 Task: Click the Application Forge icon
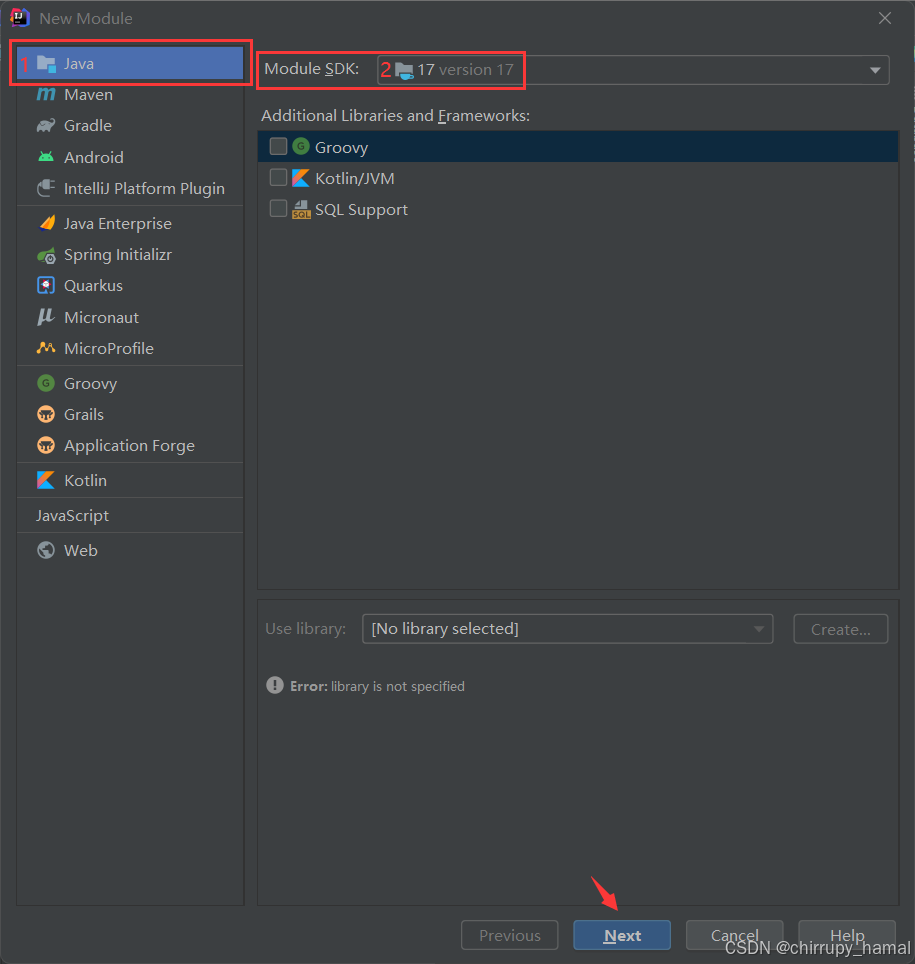pyautogui.click(x=46, y=445)
